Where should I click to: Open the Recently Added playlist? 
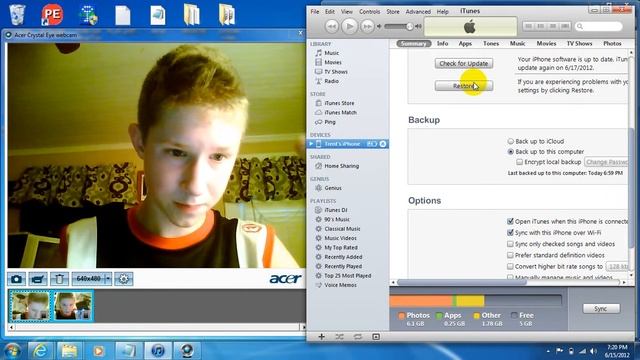tap(343, 257)
